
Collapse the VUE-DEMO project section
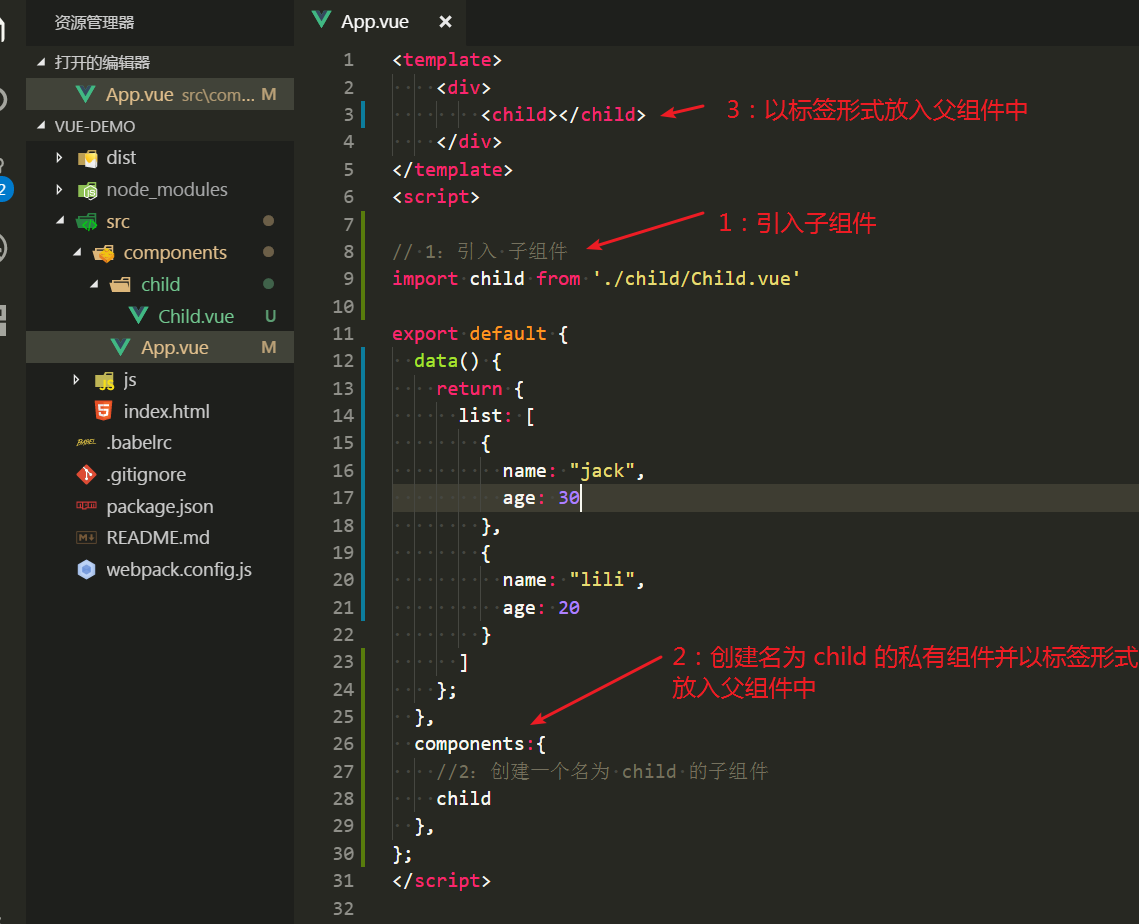pyautogui.click(x=41, y=126)
